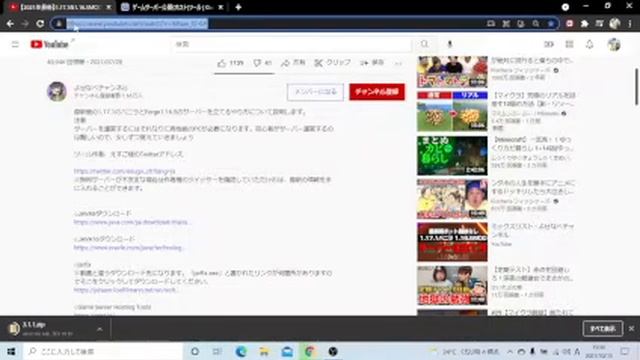The image size is (640, 360).
Task: Start voice search with microphone icon
Action: (450, 44)
